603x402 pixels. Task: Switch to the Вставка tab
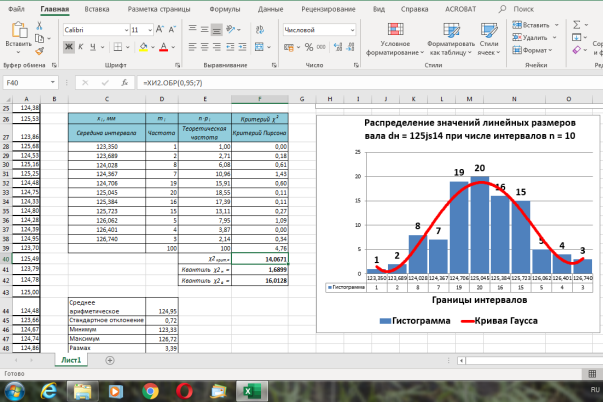click(x=97, y=9)
